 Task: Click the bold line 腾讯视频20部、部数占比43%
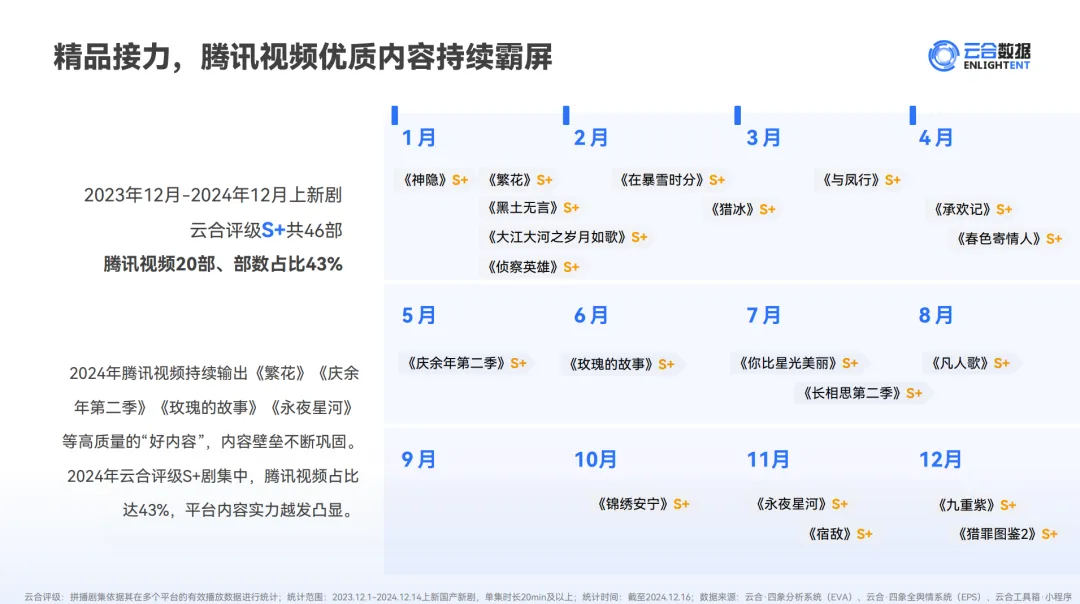pos(222,264)
